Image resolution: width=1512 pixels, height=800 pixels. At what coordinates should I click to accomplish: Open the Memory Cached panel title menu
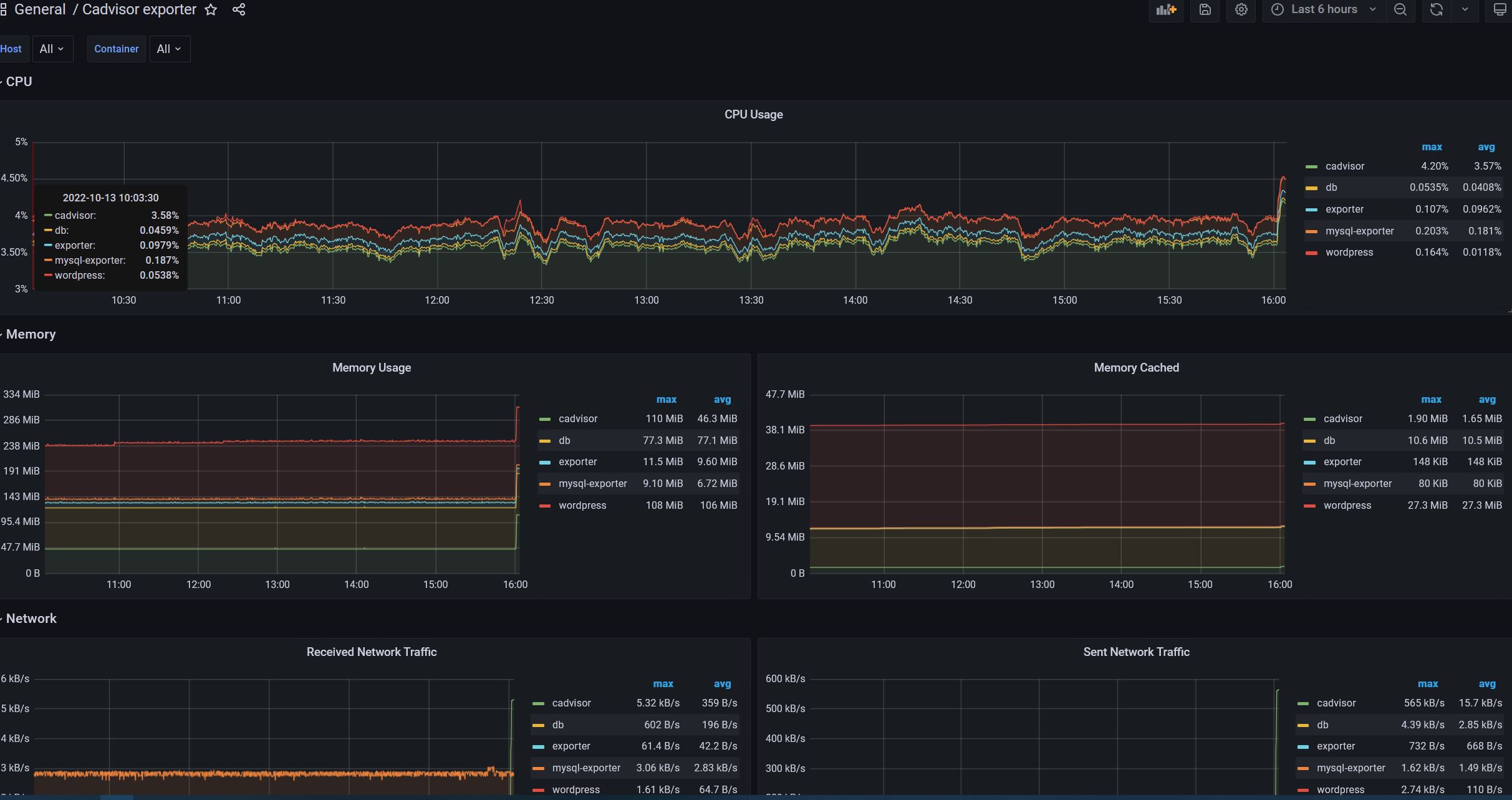click(x=1136, y=368)
